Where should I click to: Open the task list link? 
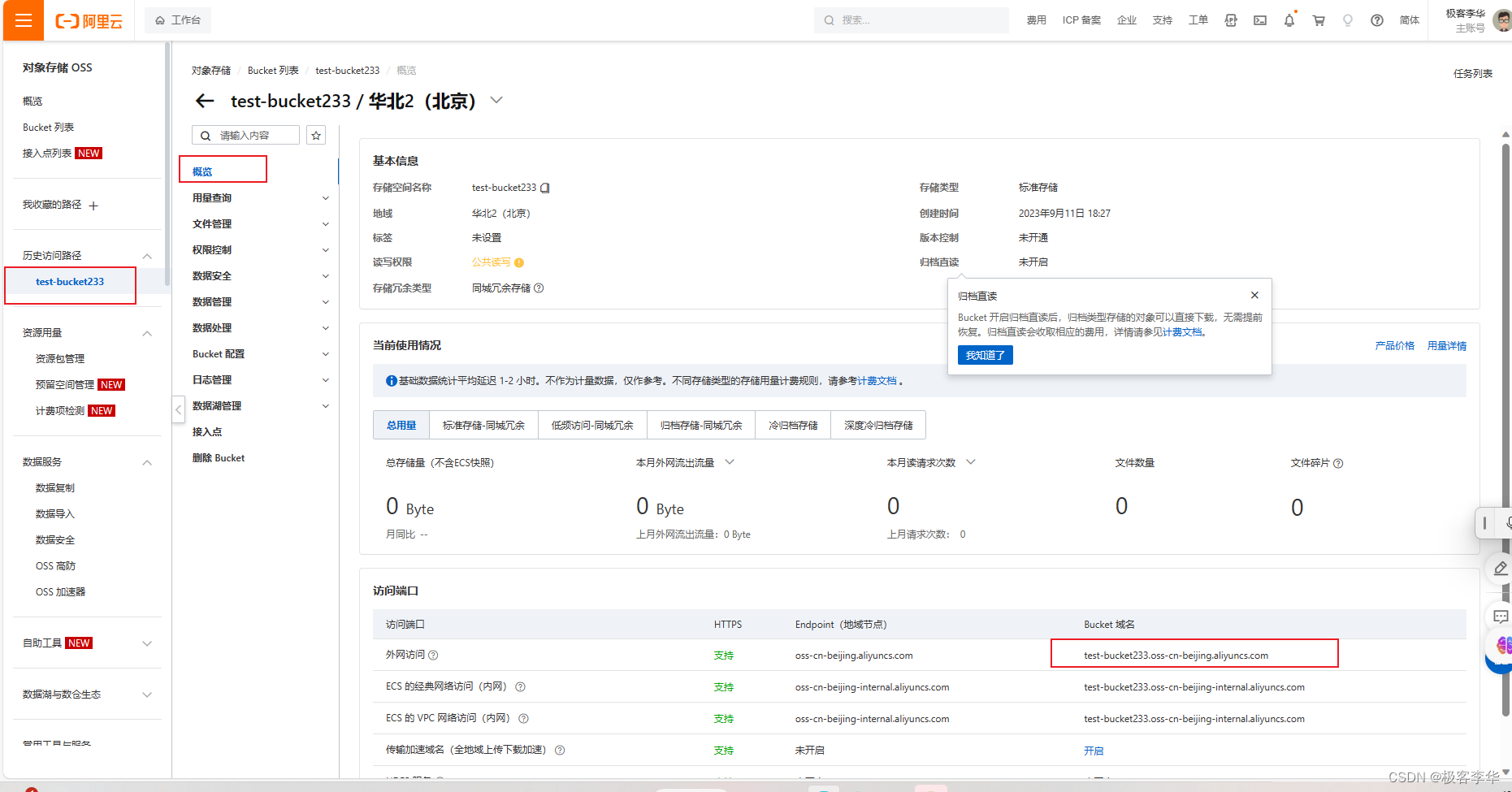(x=1473, y=74)
